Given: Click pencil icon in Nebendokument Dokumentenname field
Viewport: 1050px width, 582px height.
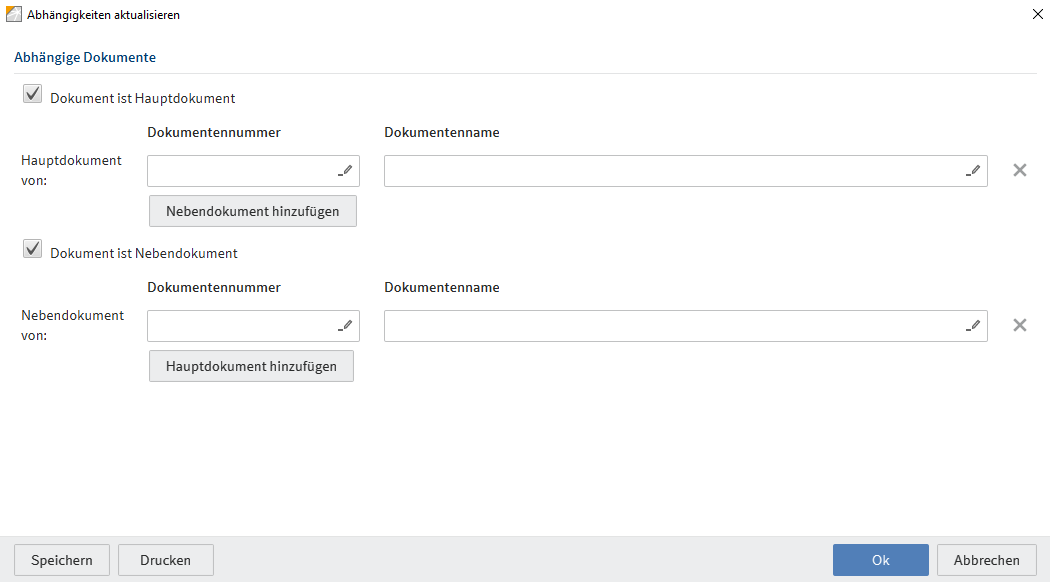Looking at the screenshot, I should (974, 326).
